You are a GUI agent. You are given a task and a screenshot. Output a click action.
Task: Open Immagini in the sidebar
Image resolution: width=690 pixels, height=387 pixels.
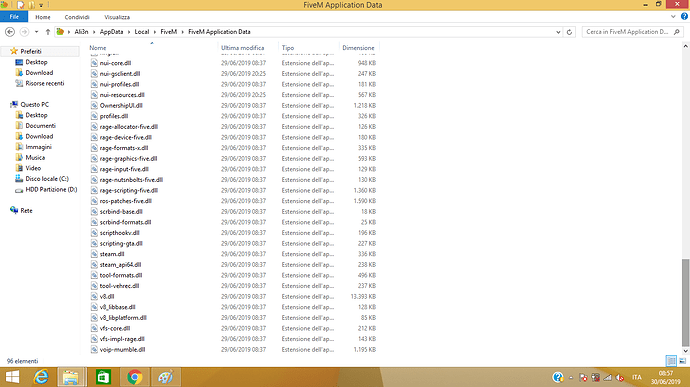pyautogui.click(x=38, y=147)
